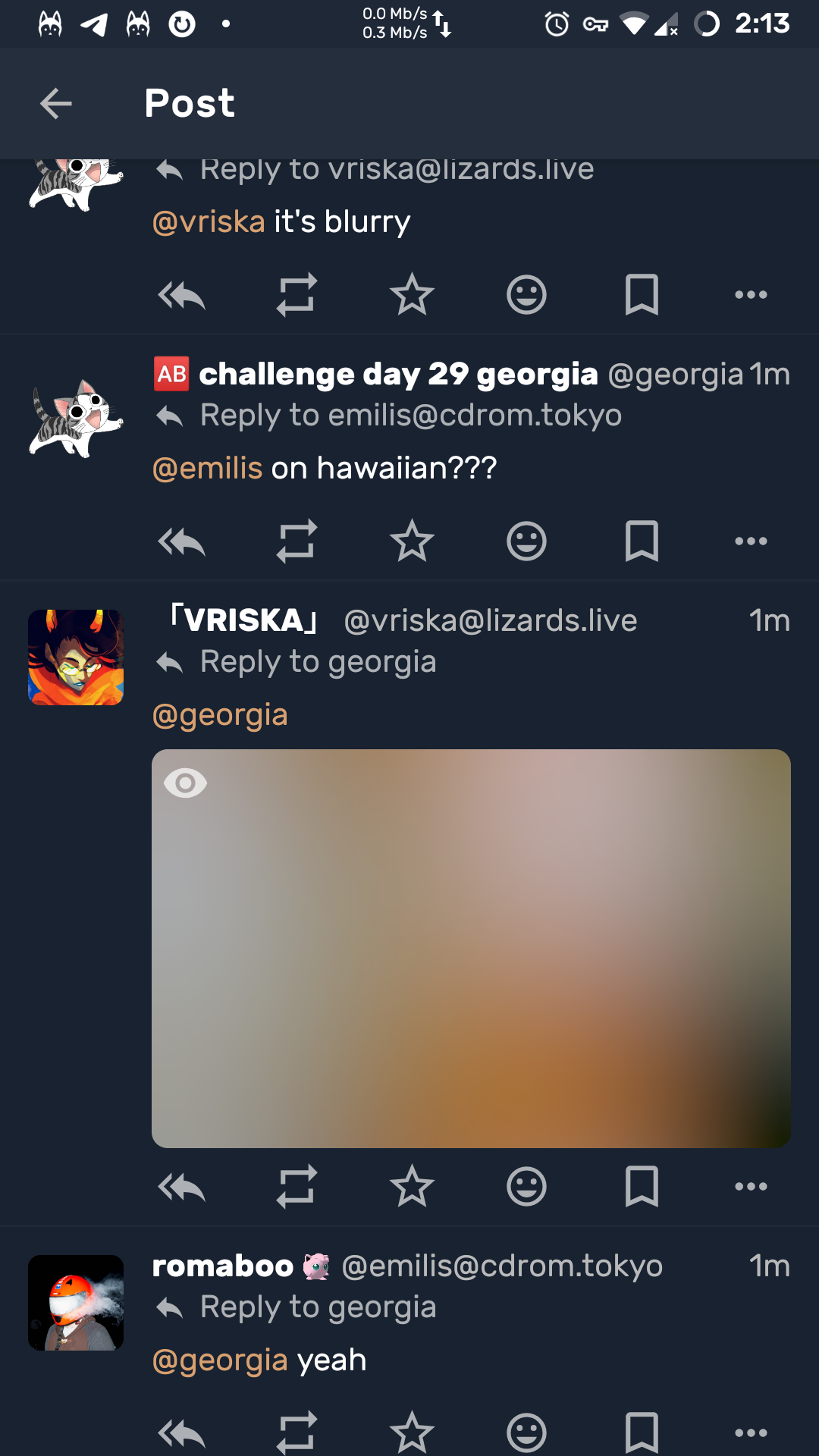Open more options for VRISKA's image post
The height and width of the screenshot is (1456, 819).
pos(751,1187)
